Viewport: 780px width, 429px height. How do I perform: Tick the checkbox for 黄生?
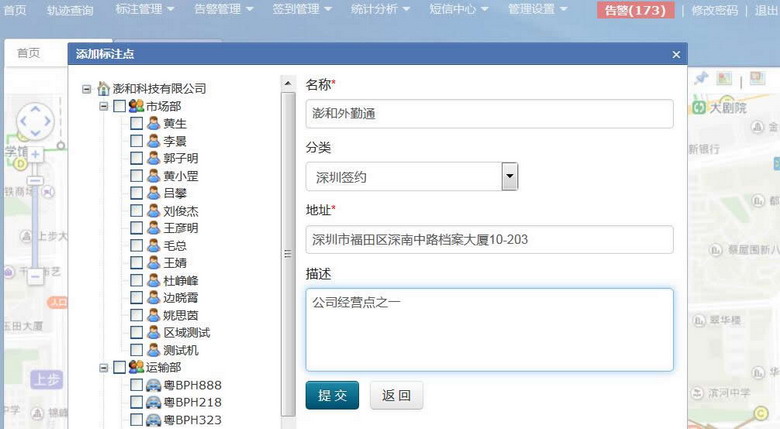click(x=136, y=123)
